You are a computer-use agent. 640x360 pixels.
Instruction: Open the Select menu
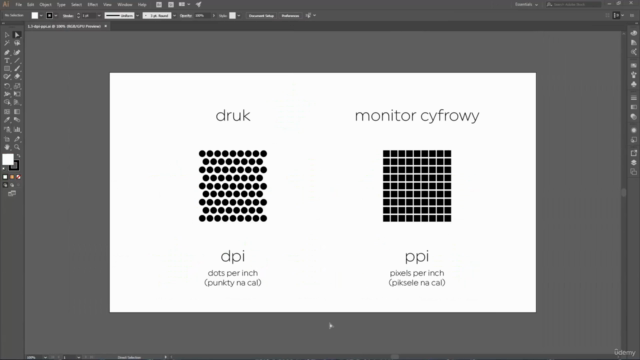point(76,4)
